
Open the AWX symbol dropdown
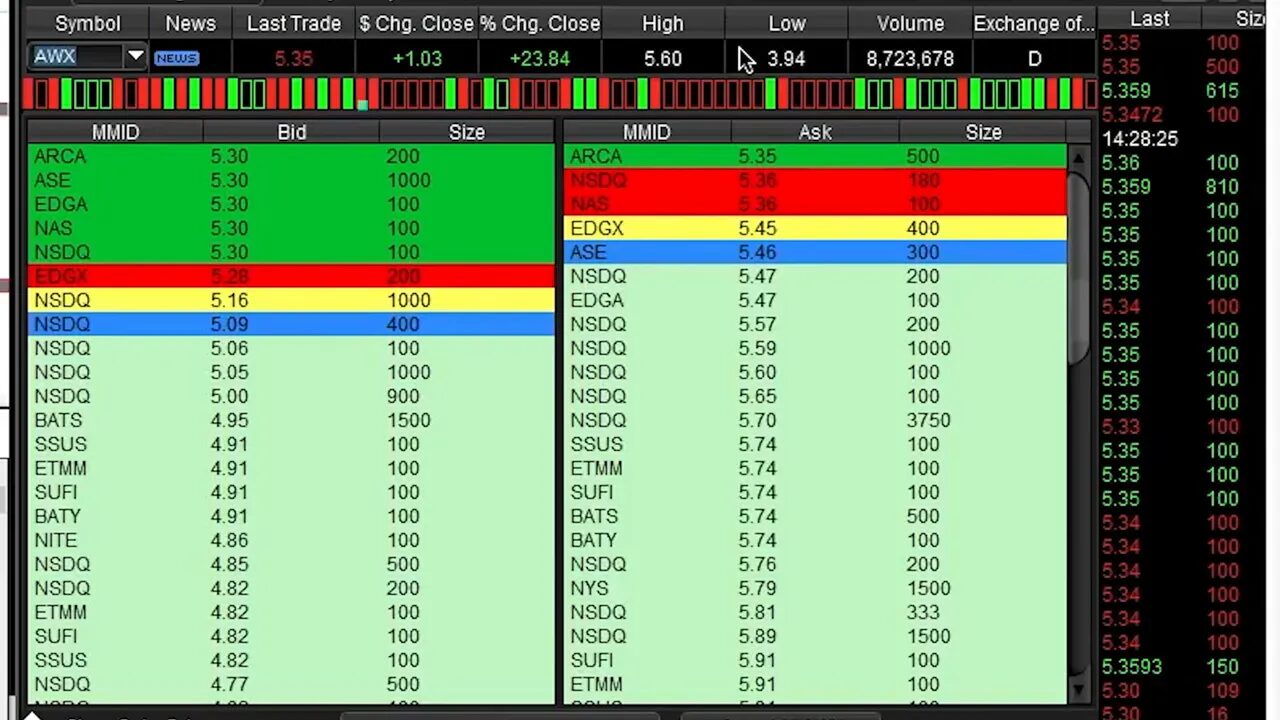136,57
